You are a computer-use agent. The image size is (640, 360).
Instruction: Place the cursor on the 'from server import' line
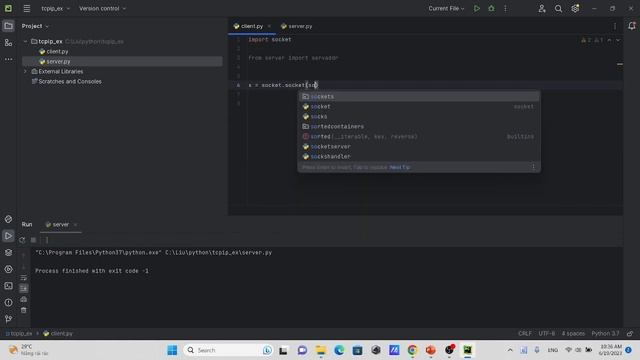293,58
